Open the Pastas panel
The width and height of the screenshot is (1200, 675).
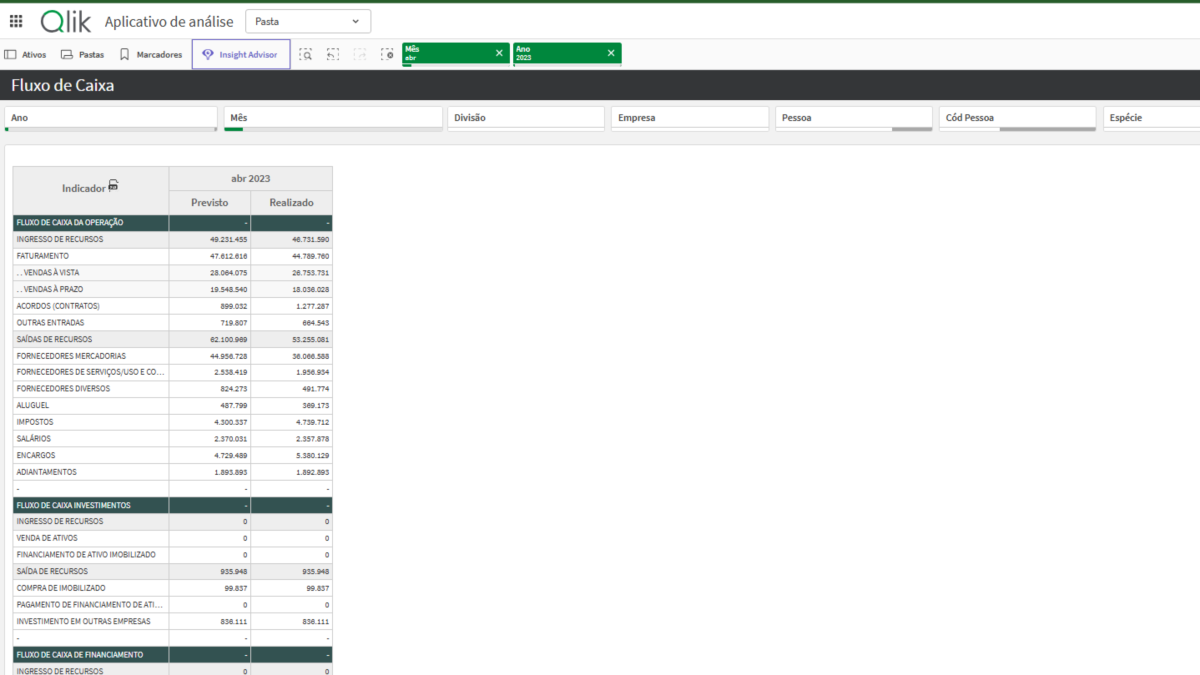click(82, 55)
